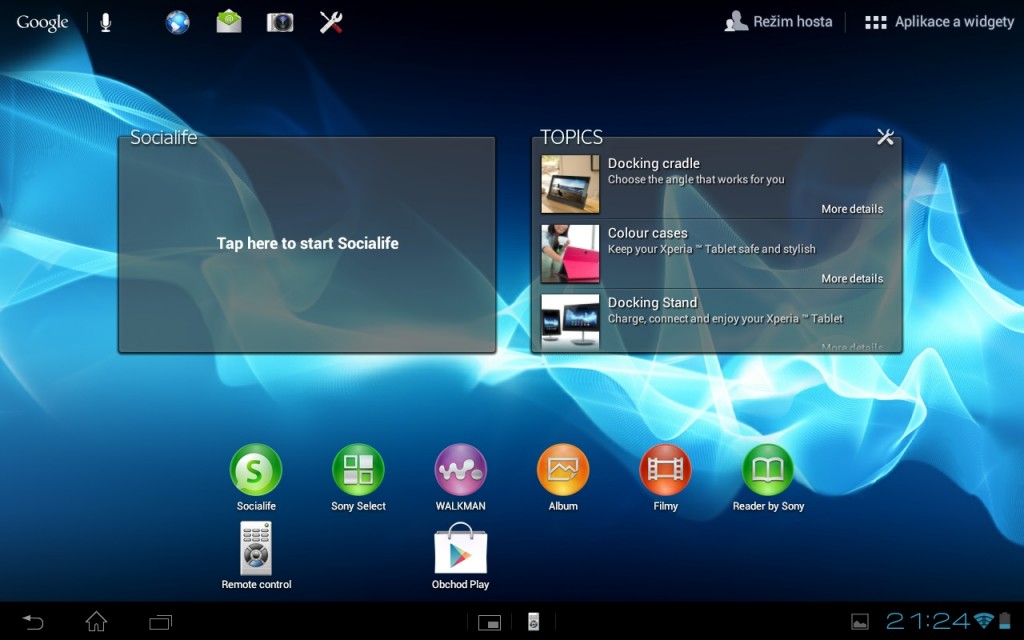Click More details for Colour cases
1024x640 pixels.
852,278
